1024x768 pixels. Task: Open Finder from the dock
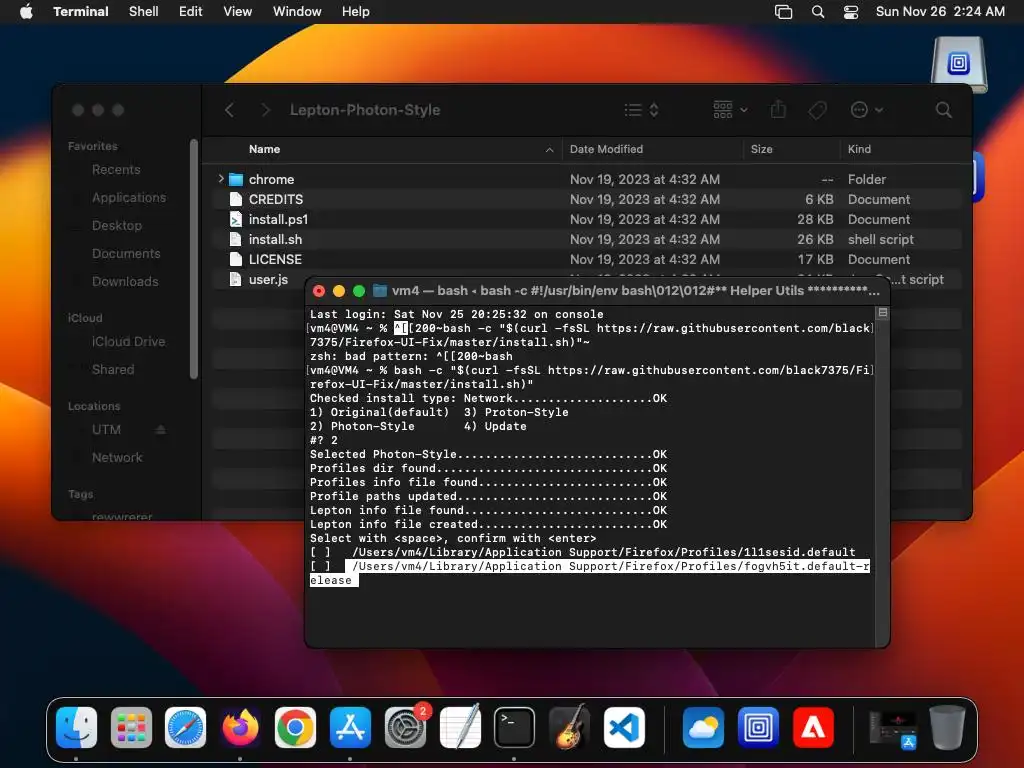click(76, 728)
